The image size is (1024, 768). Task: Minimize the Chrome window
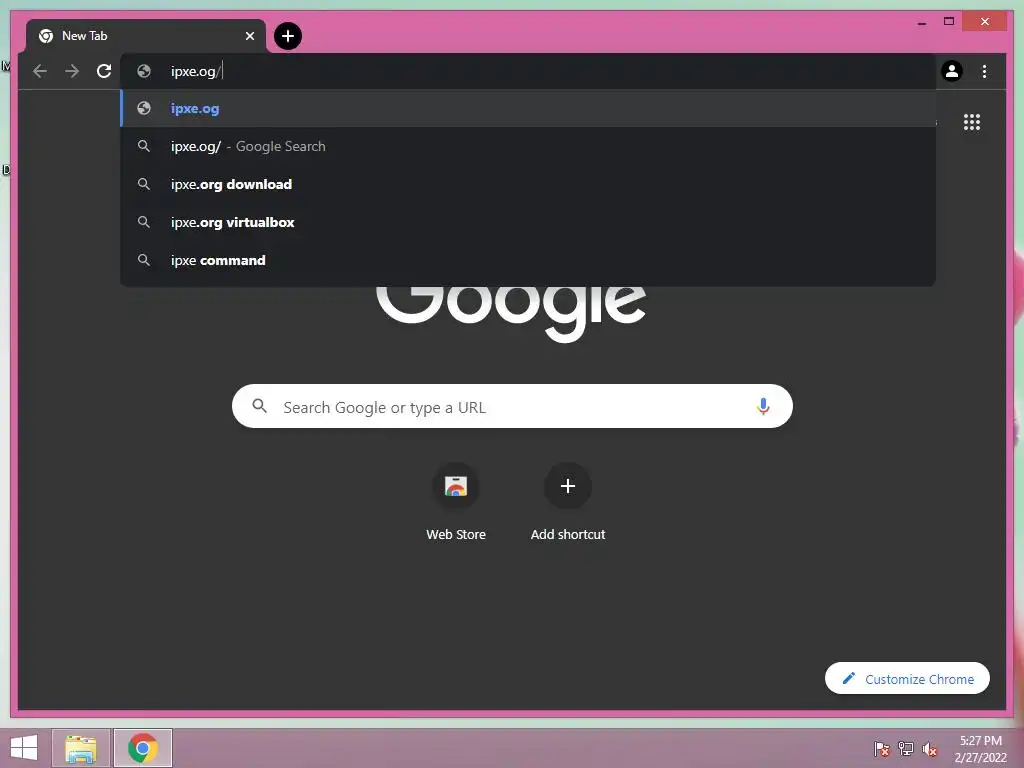[x=921, y=22]
